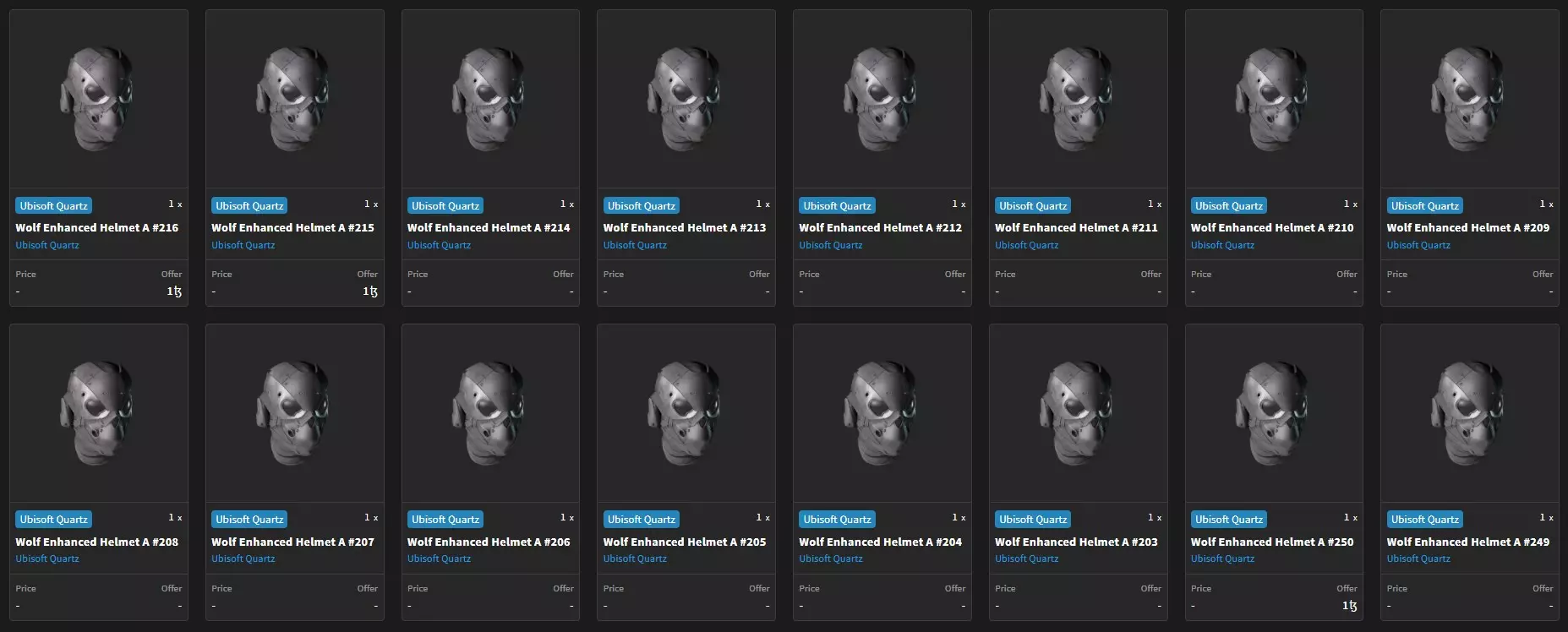
Task: Open Wolf Enhanced Helmet A #212 thumbnail
Action: [x=882, y=99]
